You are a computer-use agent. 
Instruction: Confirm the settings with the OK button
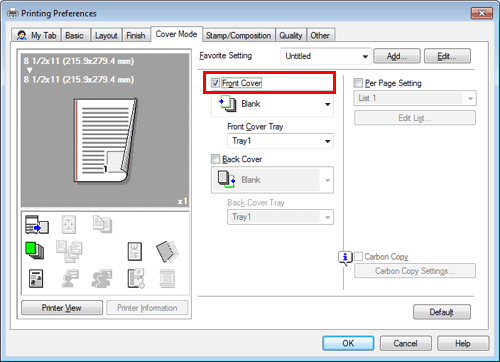coord(348,343)
